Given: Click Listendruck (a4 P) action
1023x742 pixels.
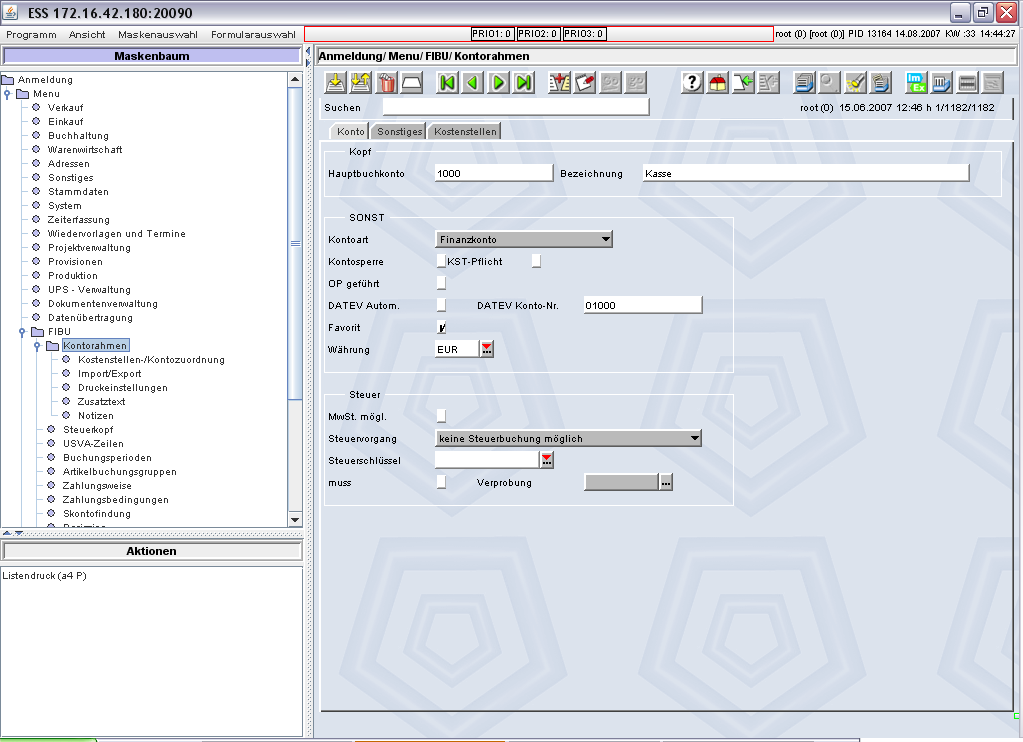Looking at the screenshot, I should 44,576.
